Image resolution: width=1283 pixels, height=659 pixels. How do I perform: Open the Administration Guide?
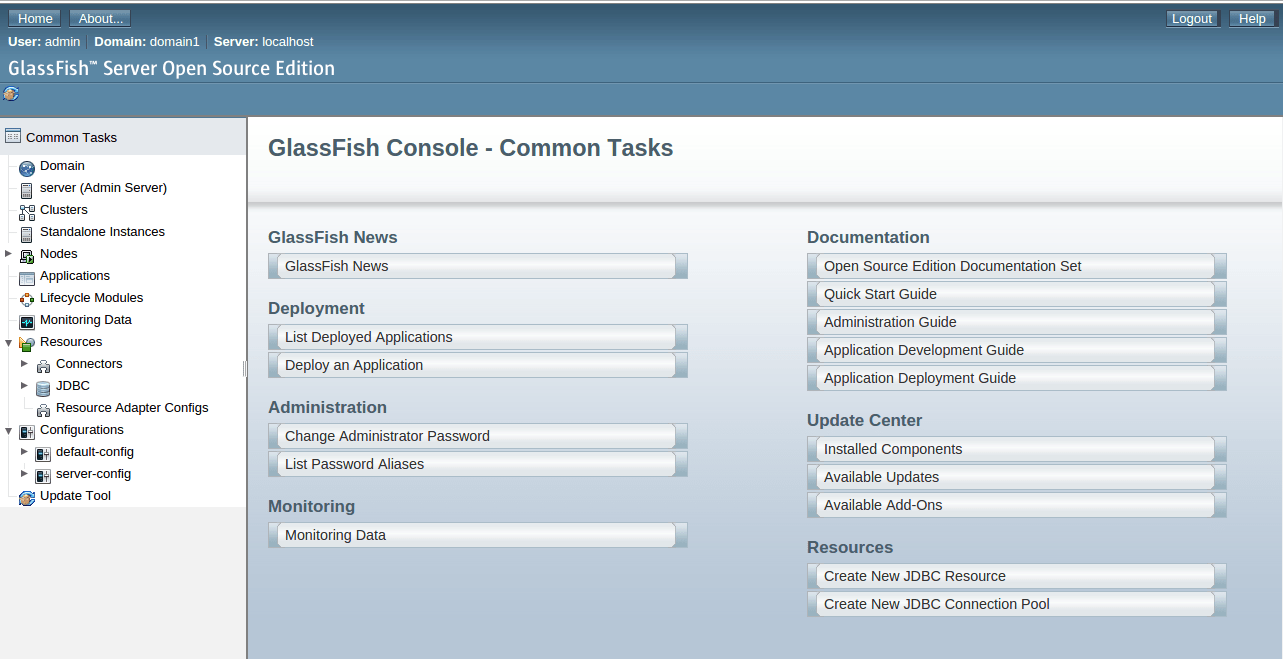pos(1017,322)
